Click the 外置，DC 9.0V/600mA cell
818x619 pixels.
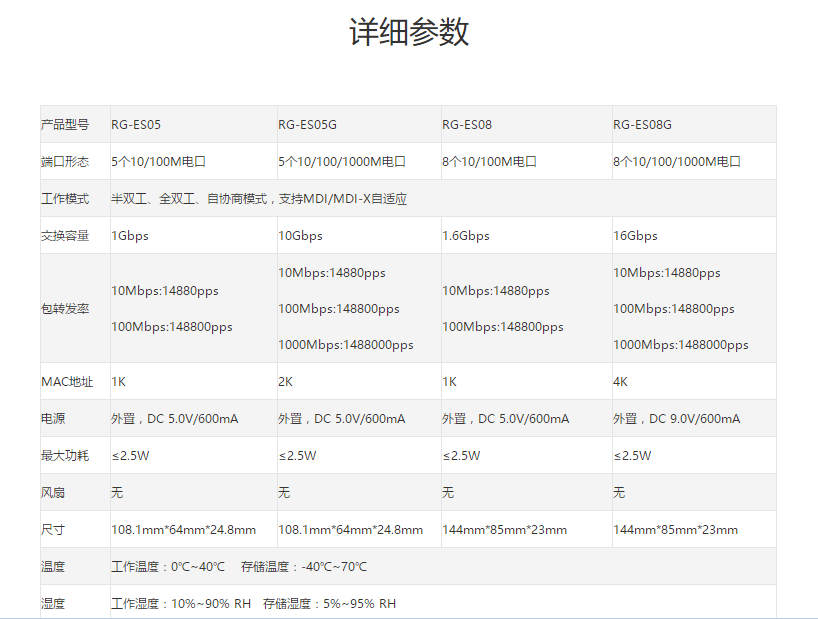coord(677,419)
